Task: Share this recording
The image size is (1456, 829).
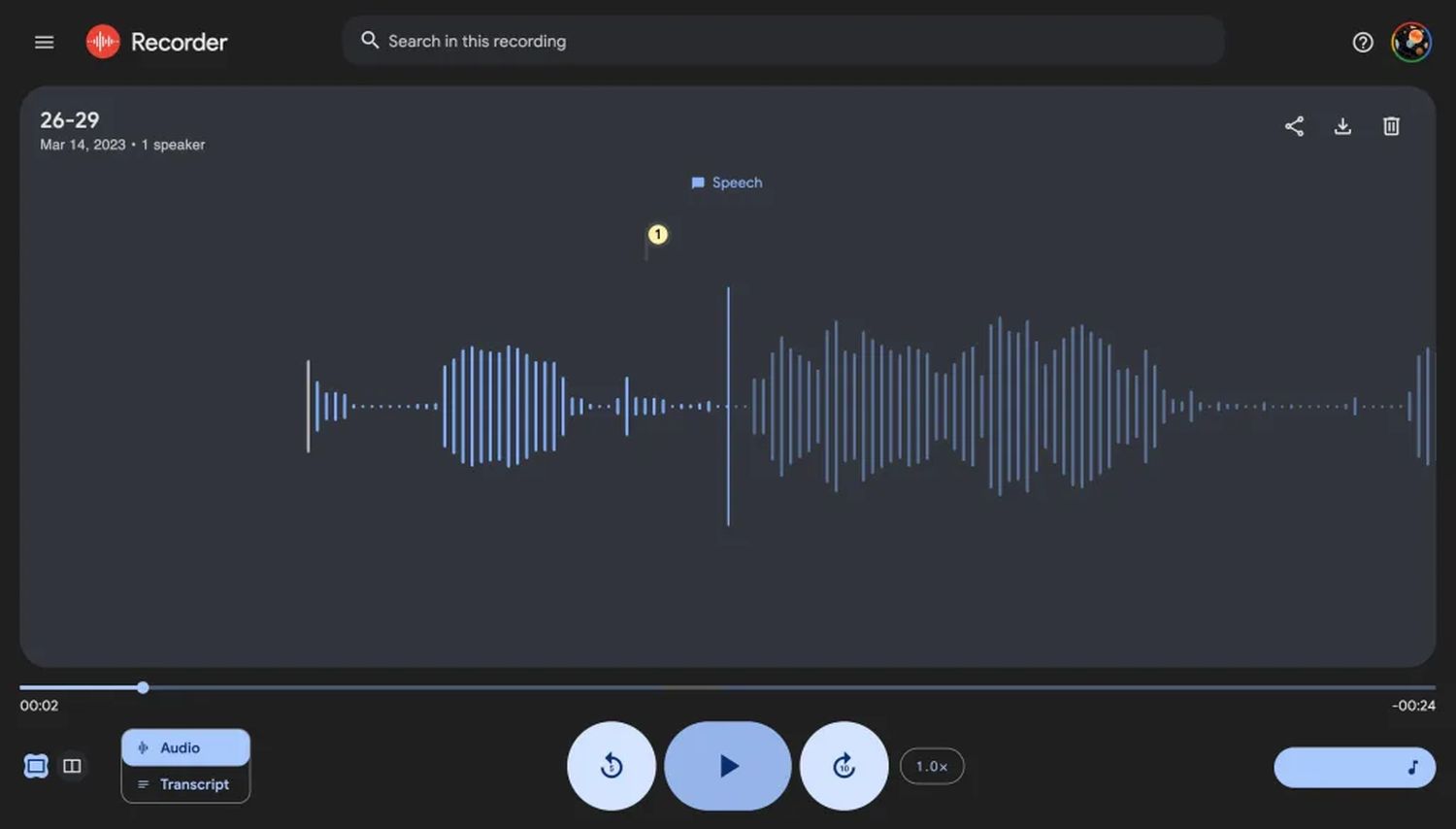Action: tap(1294, 126)
